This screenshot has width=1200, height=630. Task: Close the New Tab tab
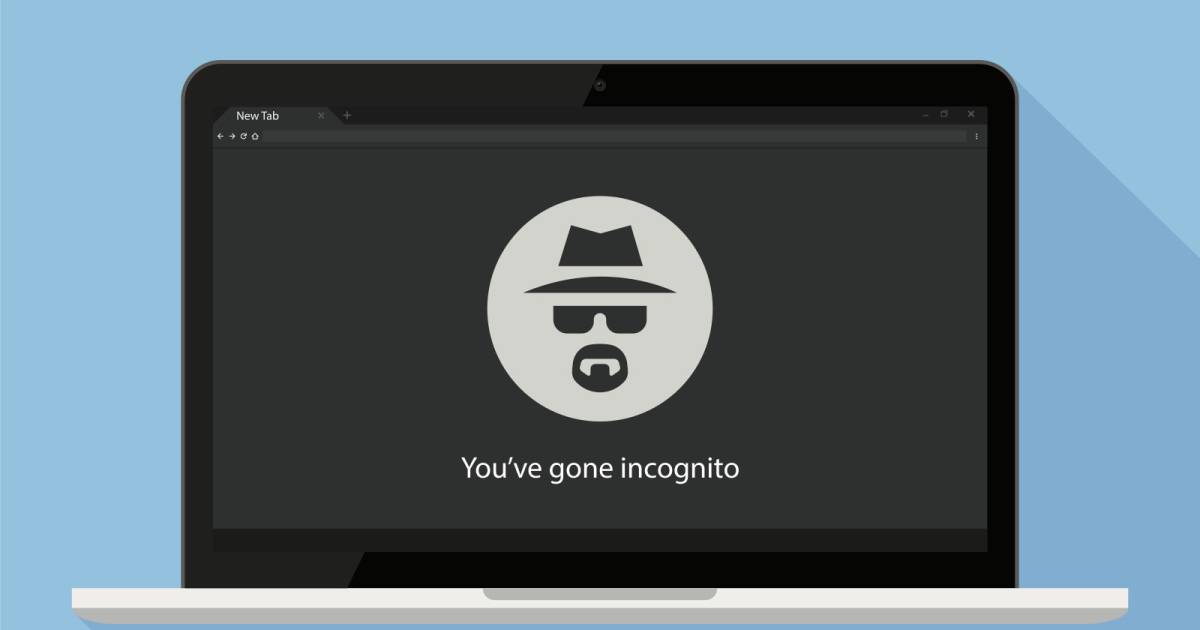321,116
